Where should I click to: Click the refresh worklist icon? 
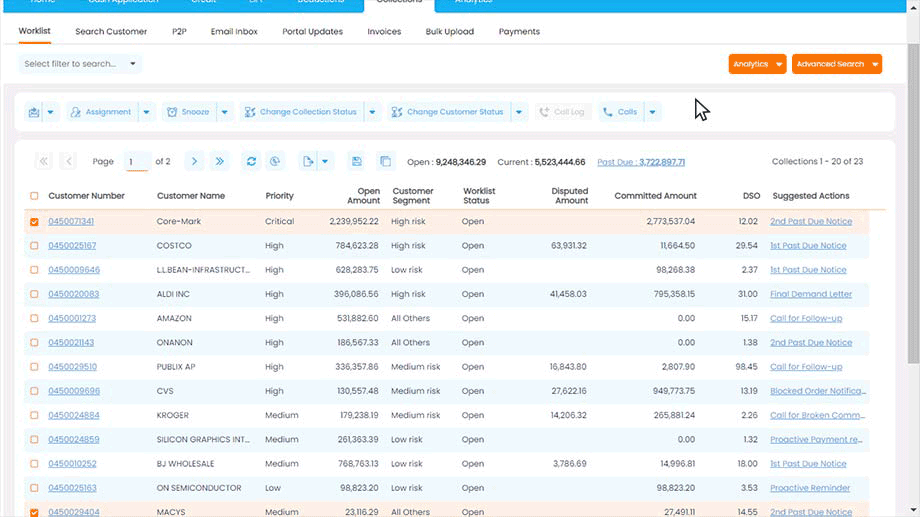click(251, 161)
